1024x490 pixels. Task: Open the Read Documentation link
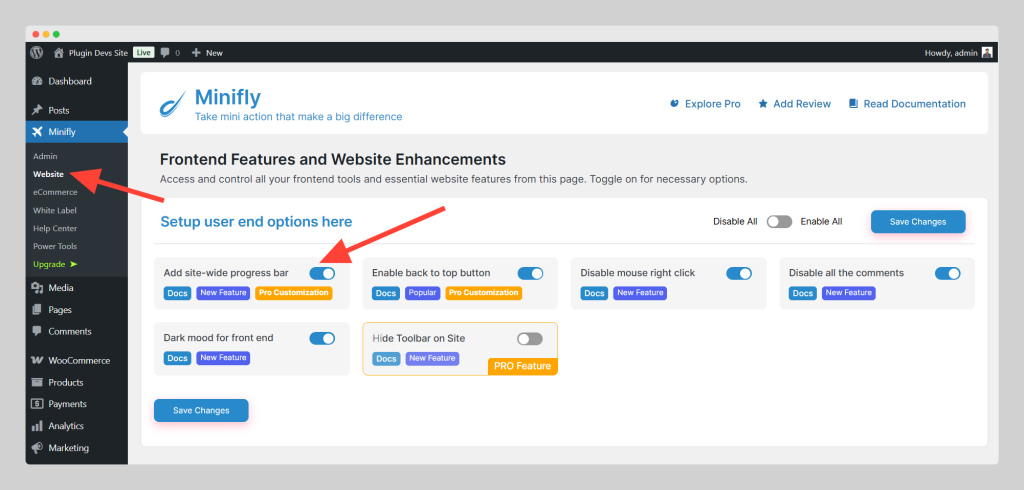tap(914, 104)
